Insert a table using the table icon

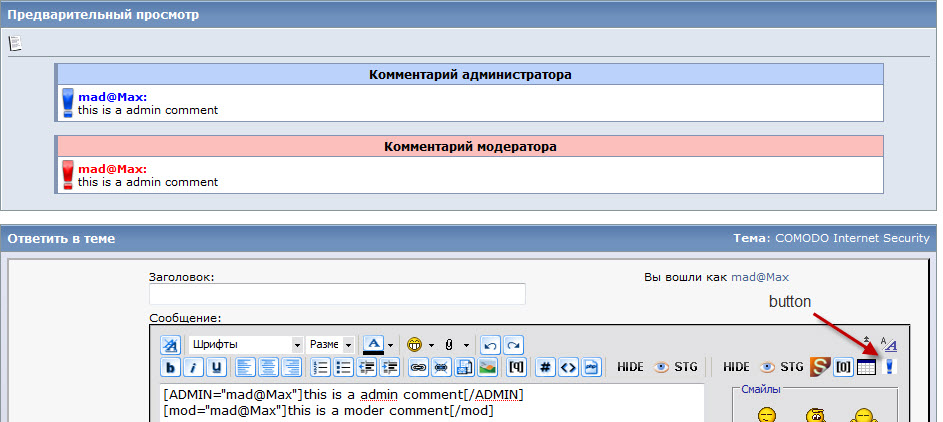[866, 367]
